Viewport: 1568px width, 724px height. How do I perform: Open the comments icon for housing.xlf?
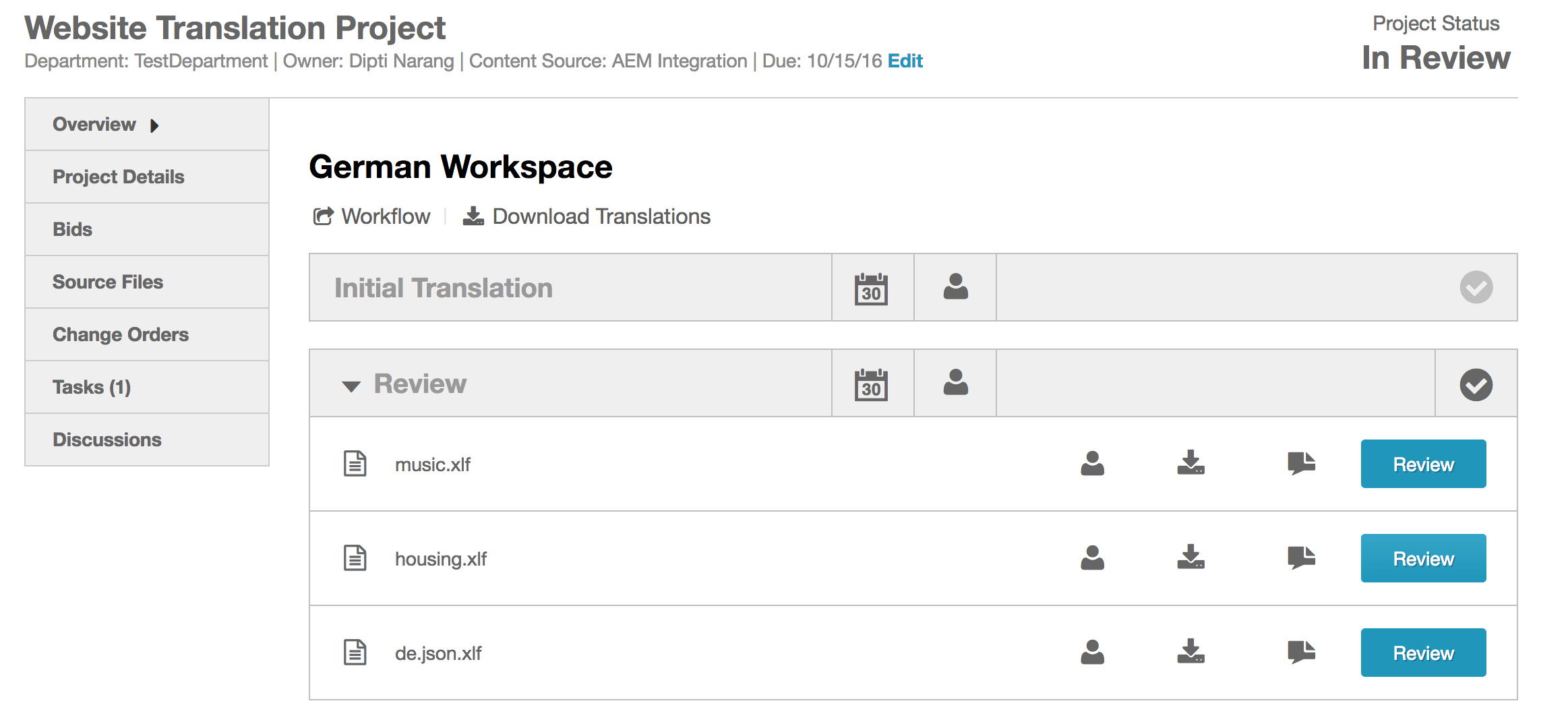pos(1301,558)
